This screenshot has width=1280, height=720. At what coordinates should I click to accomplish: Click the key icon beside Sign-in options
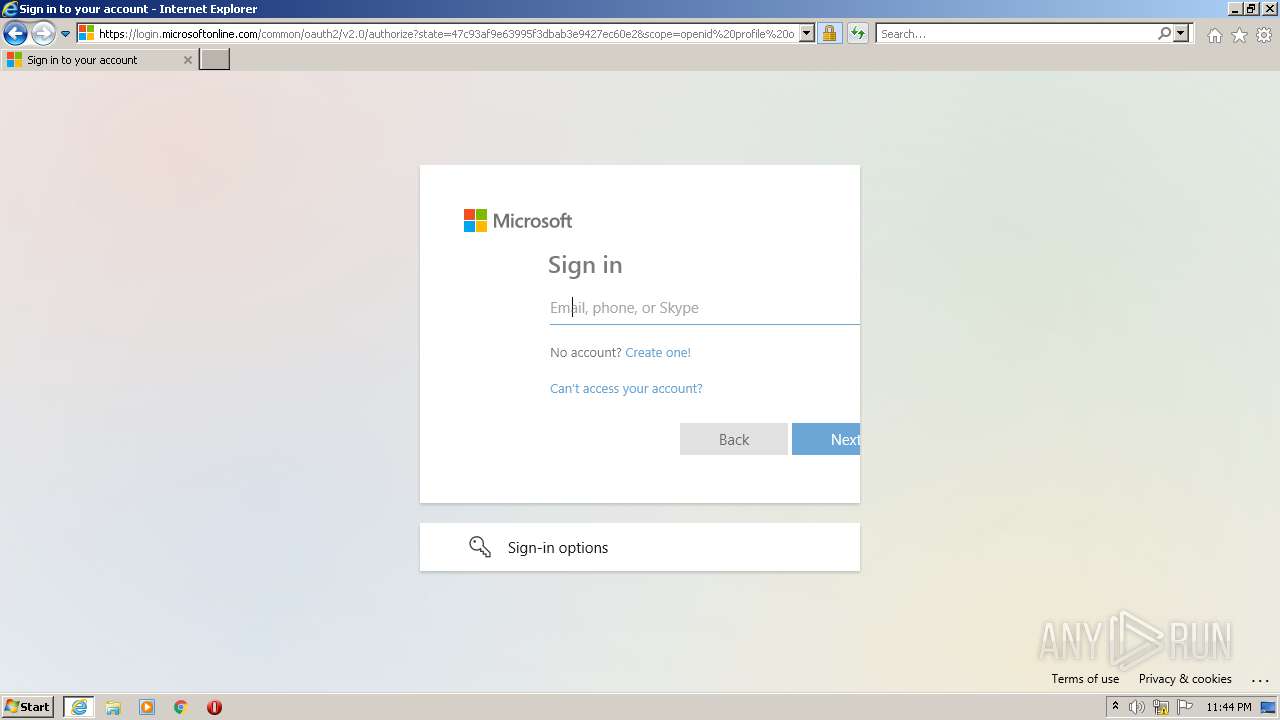tap(480, 547)
